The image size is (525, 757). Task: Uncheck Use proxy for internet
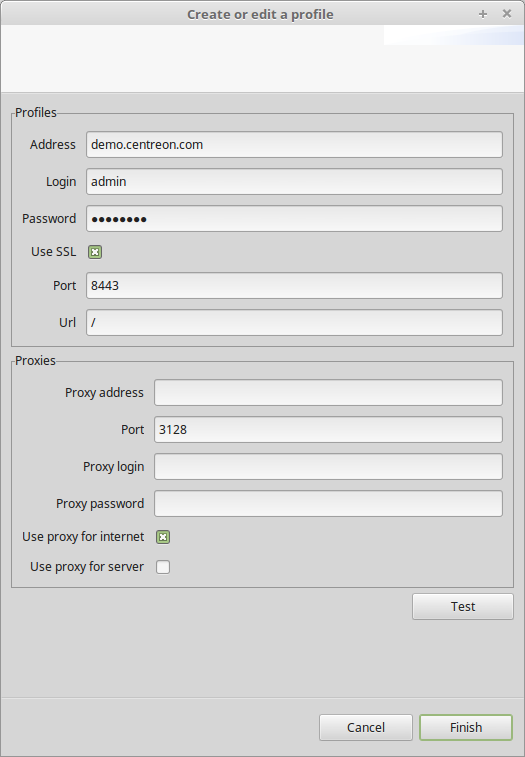pos(163,537)
